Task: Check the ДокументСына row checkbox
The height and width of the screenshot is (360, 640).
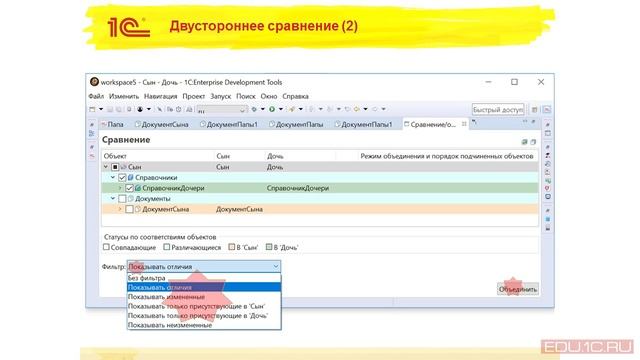Action: [129, 209]
